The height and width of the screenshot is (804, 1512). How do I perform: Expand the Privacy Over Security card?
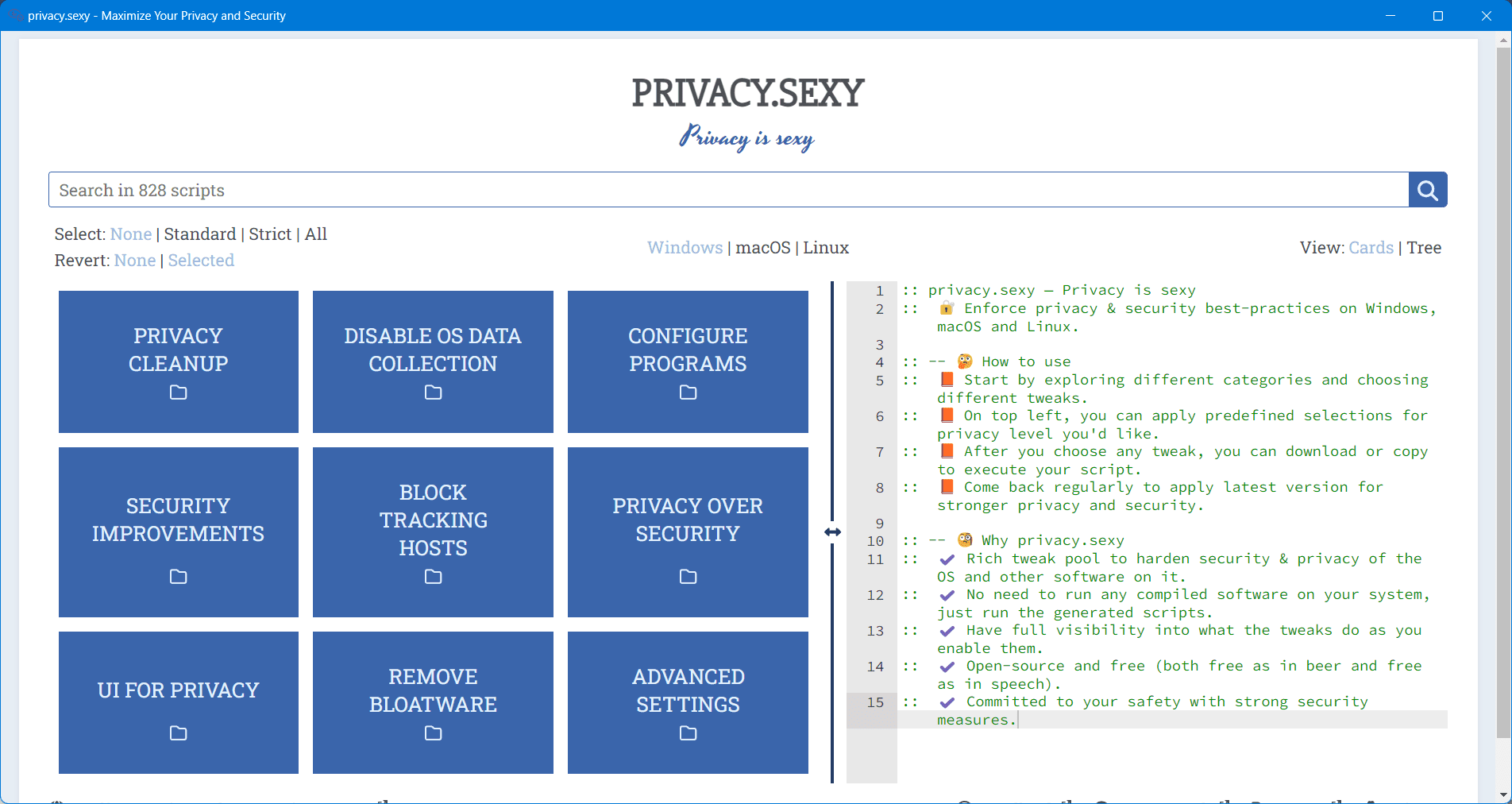click(688, 520)
